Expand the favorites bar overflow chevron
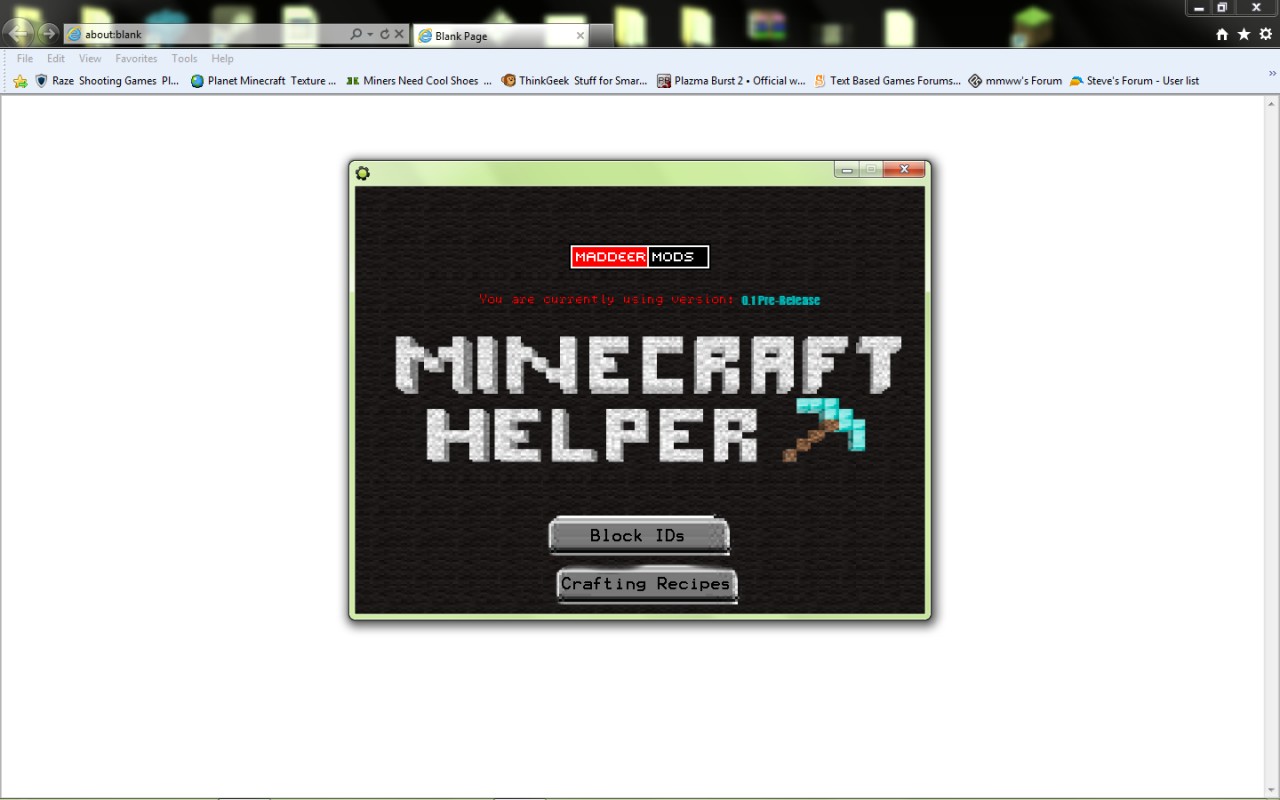The width and height of the screenshot is (1280, 800). 1271,71
